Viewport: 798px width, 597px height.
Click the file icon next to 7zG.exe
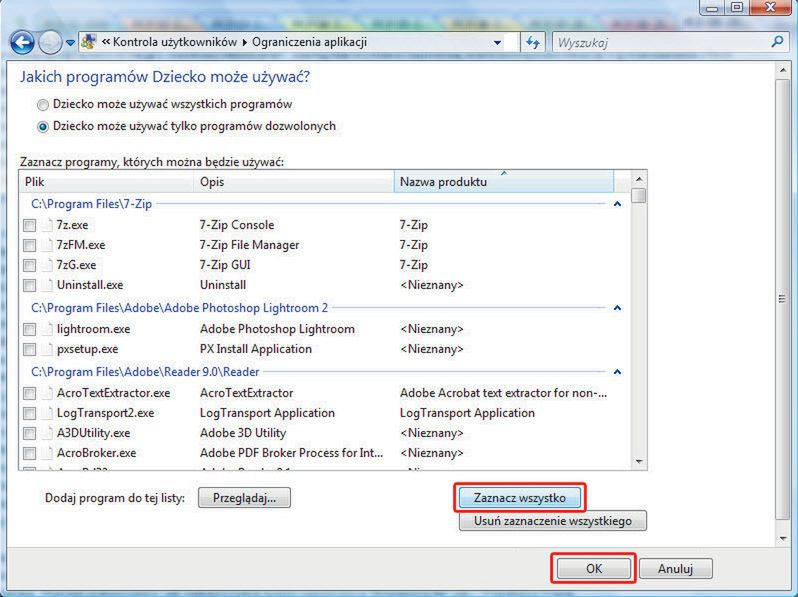coord(47,265)
